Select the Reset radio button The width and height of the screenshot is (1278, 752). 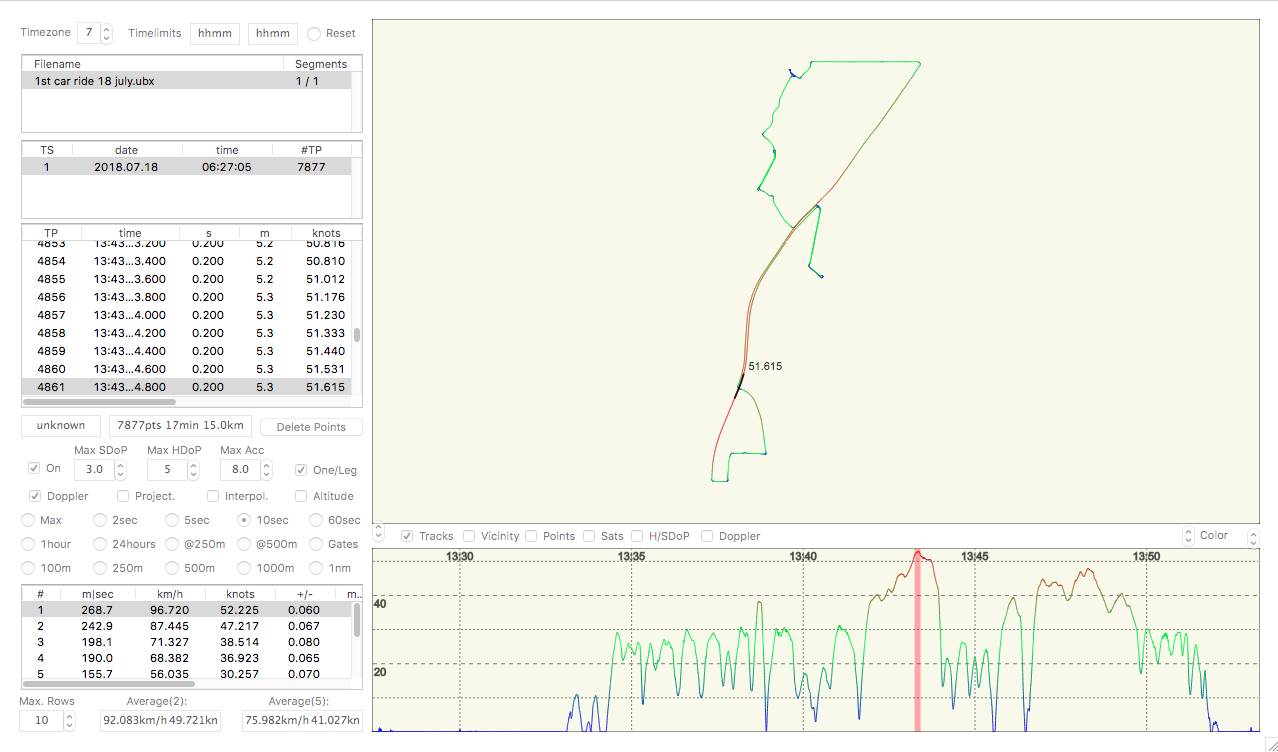[x=314, y=34]
